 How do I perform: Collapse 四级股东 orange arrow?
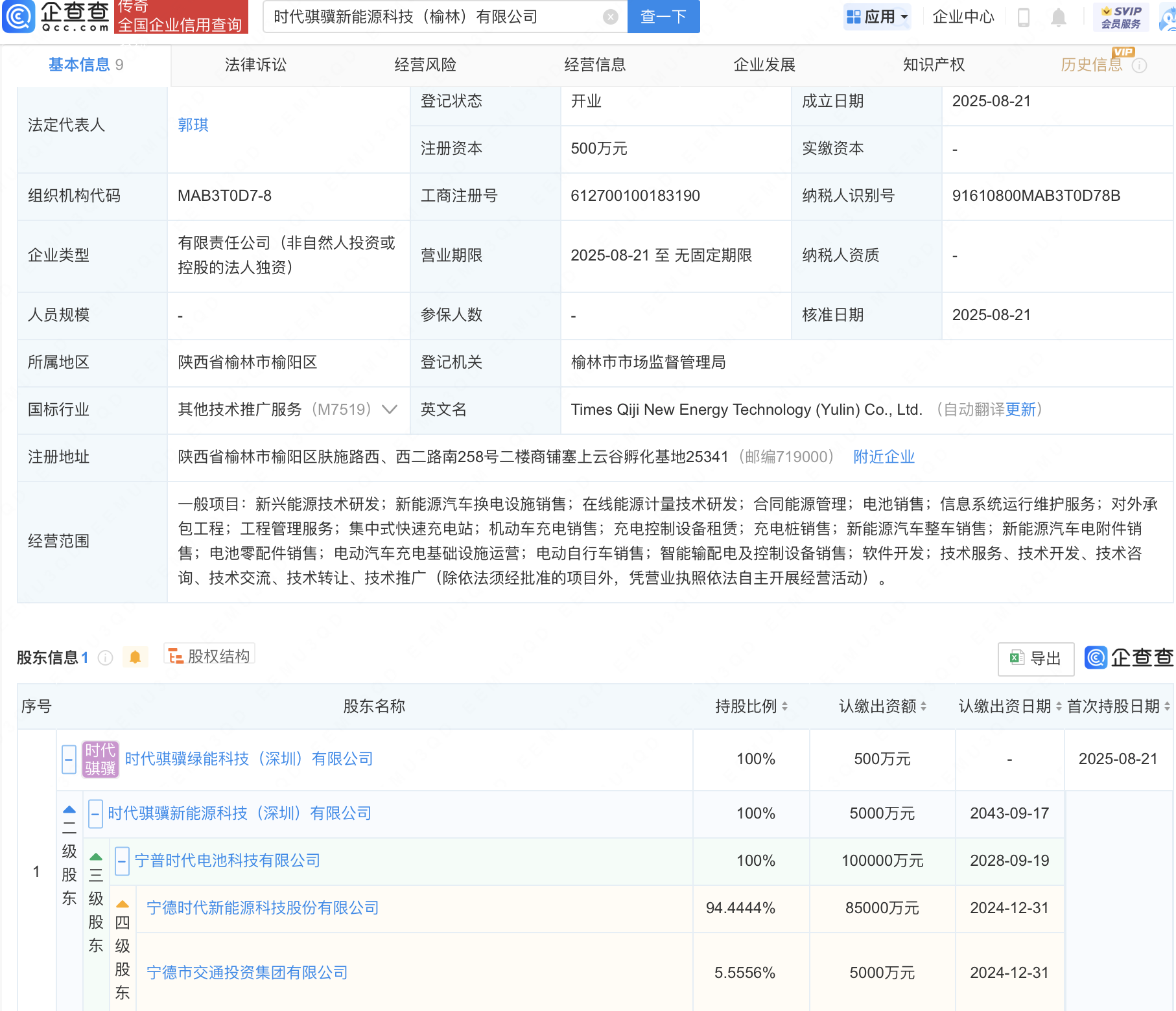[x=123, y=905]
